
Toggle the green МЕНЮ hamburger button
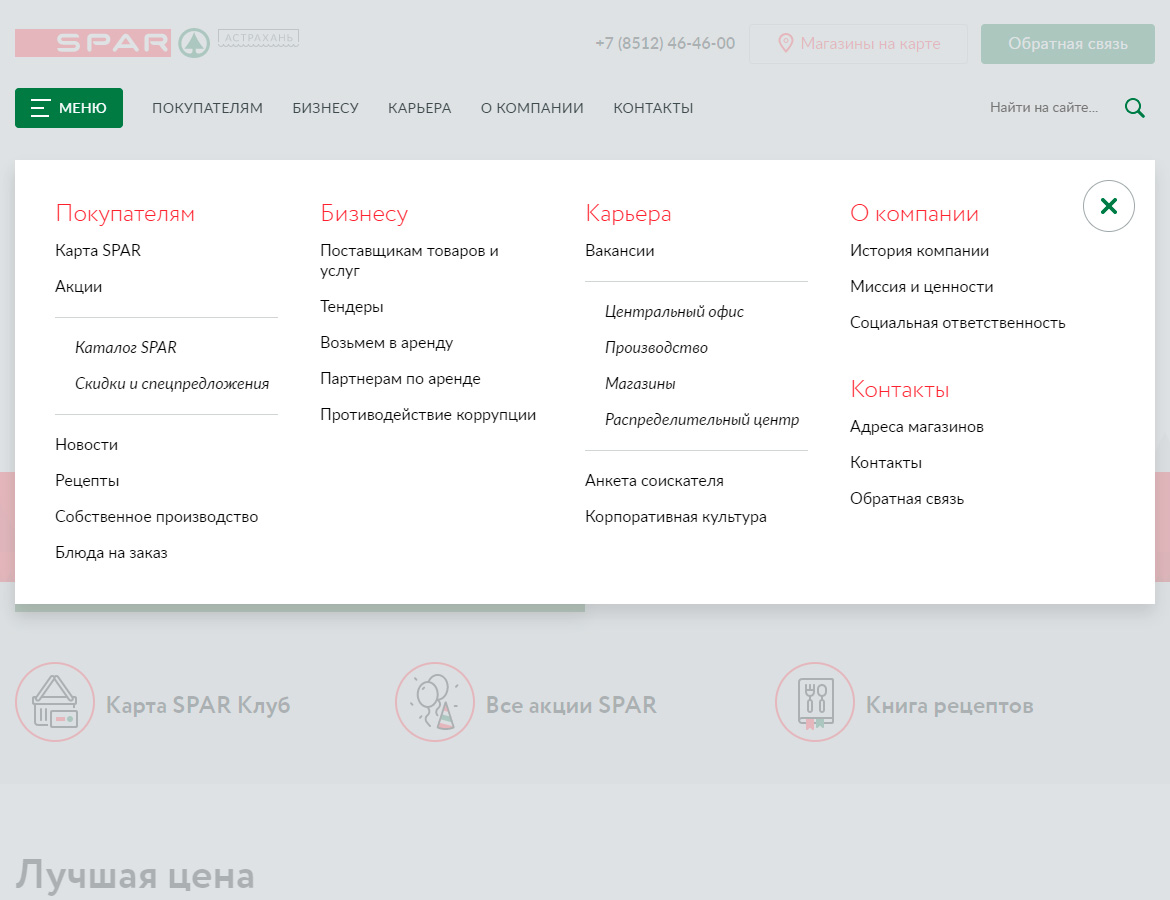click(x=69, y=108)
